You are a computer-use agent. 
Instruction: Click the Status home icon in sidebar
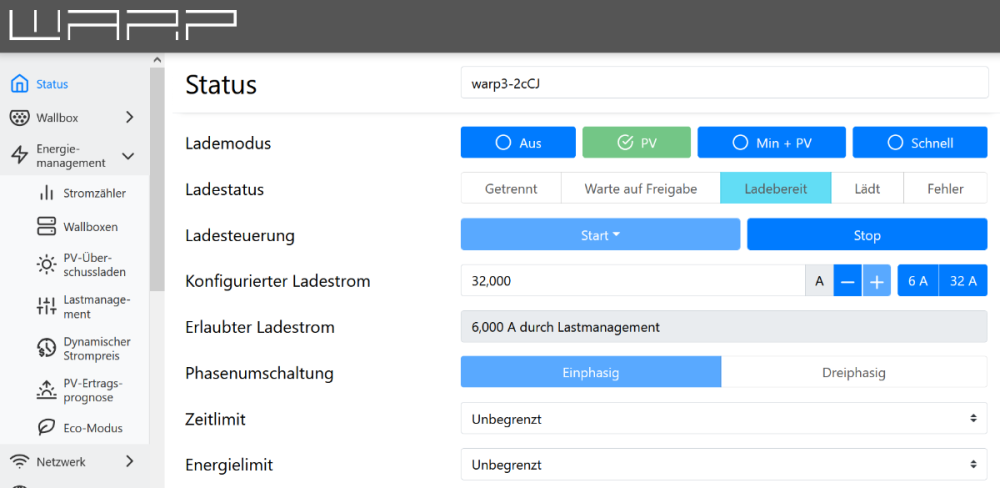pyautogui.click(x=19, y=84)
